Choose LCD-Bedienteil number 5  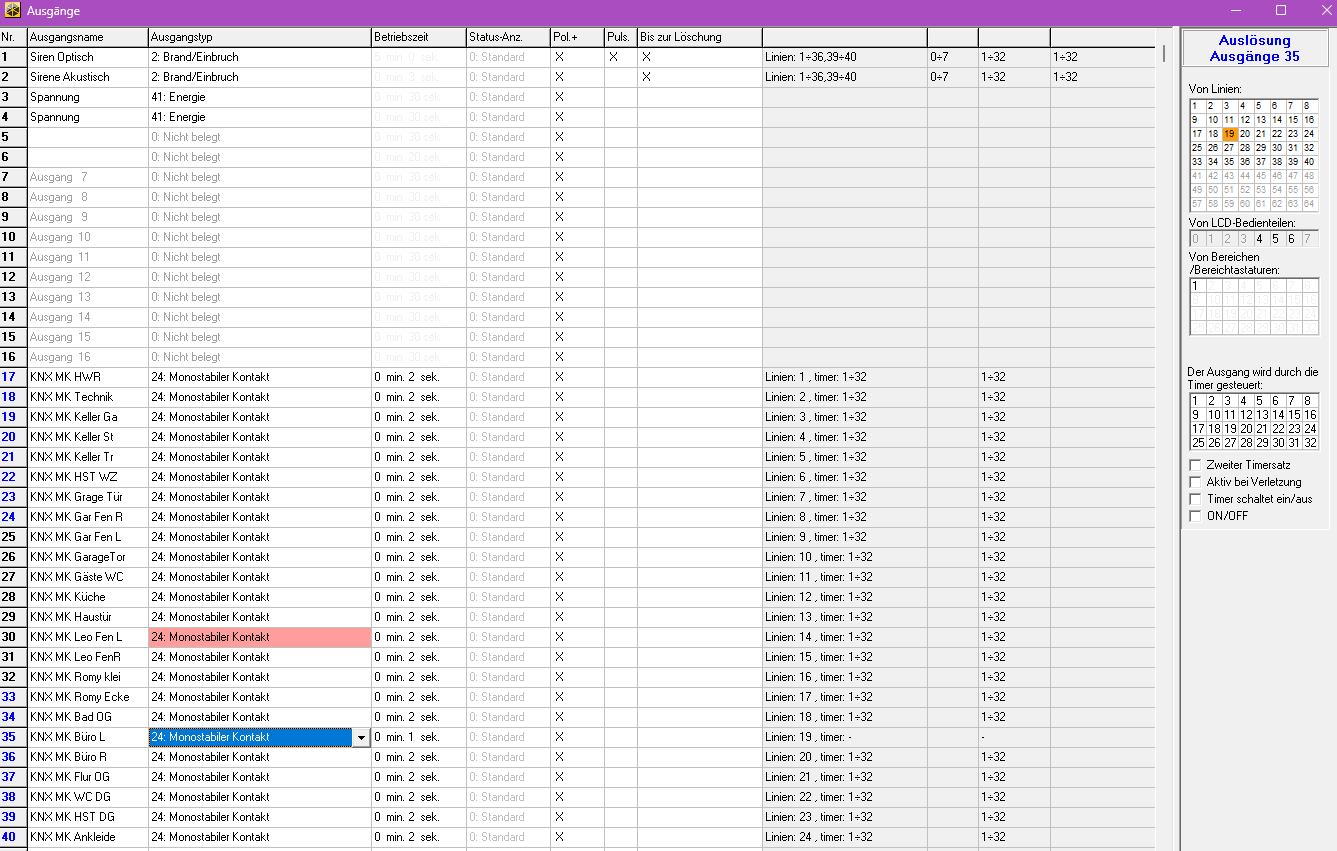point(1276,239)
